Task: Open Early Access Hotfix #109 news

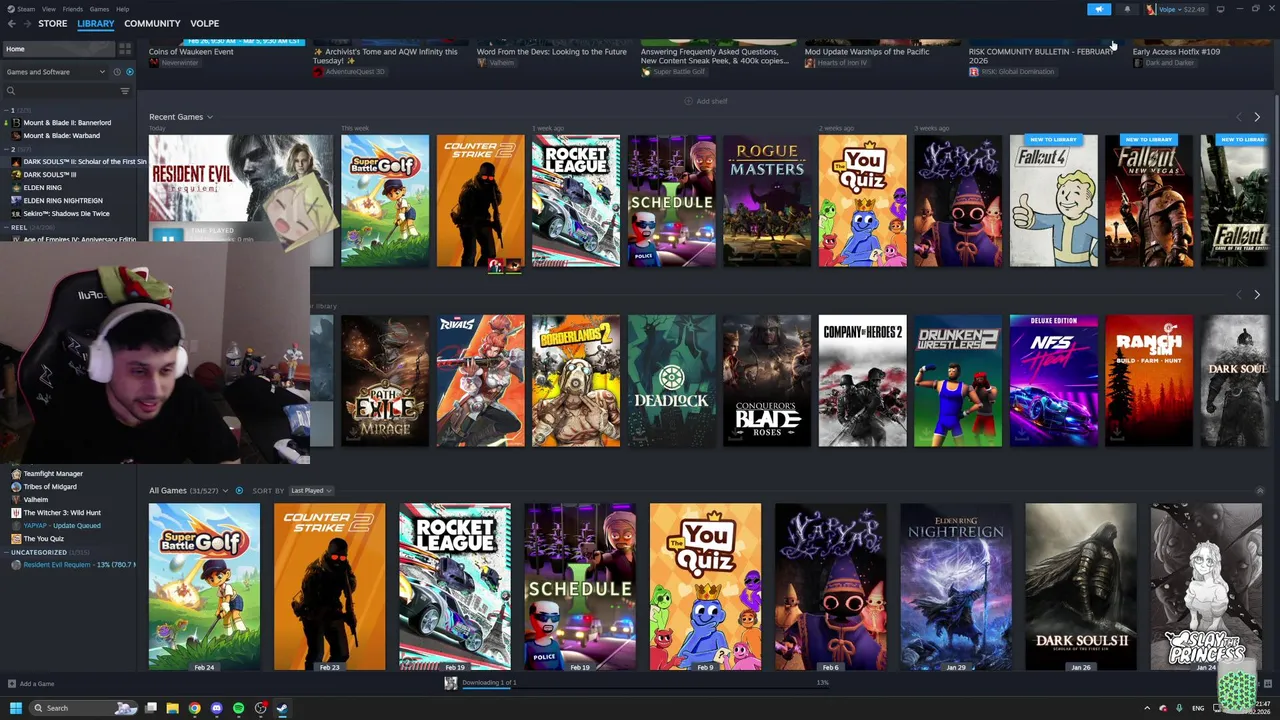Action: tap(1176, 51)
